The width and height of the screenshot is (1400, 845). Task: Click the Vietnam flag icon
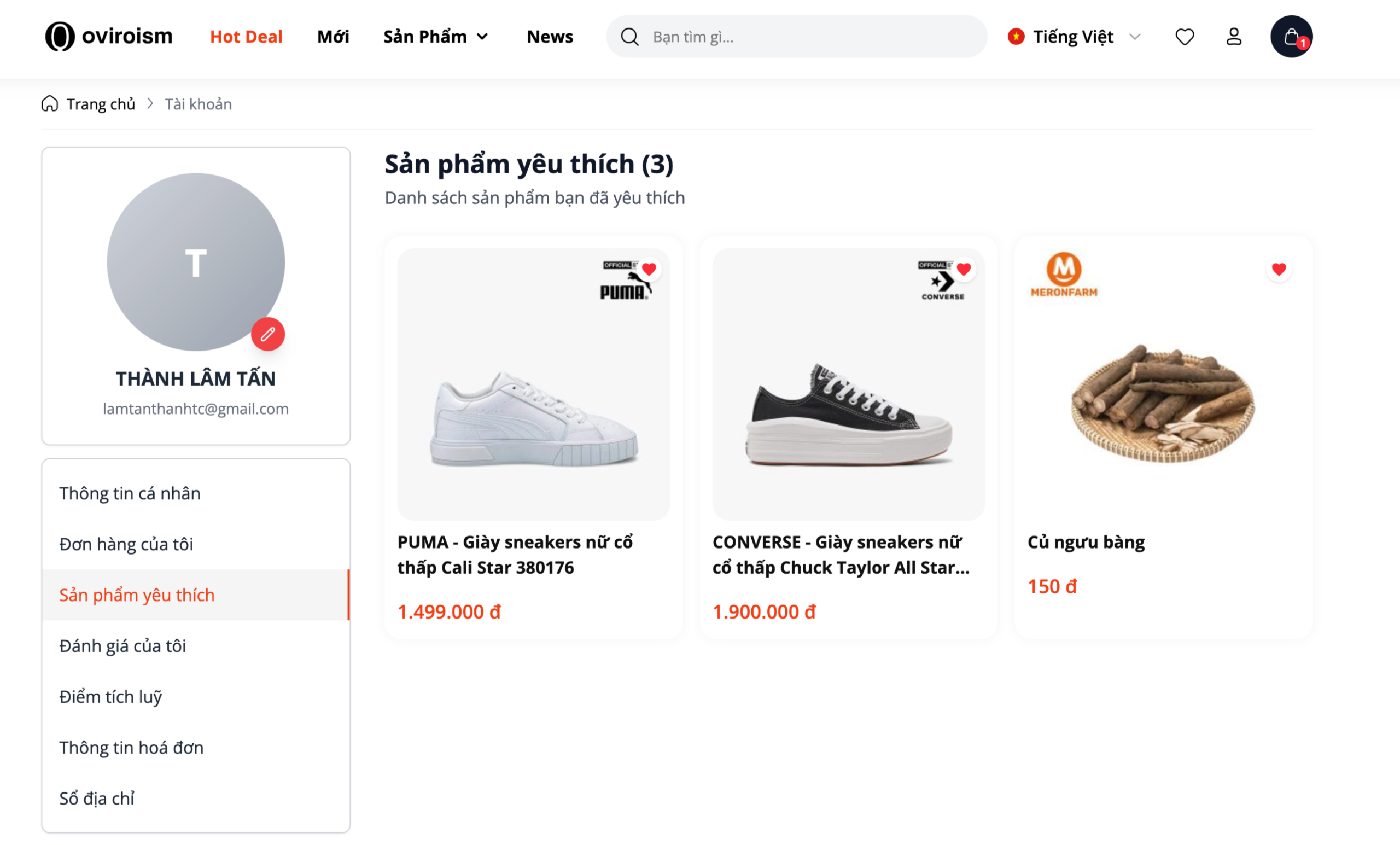point(1016,37)
